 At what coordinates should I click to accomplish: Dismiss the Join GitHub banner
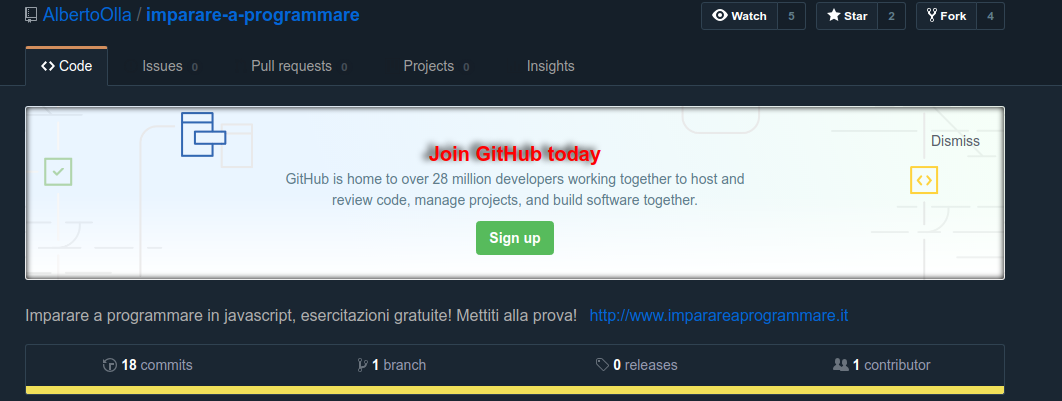(x=955, y=142)
